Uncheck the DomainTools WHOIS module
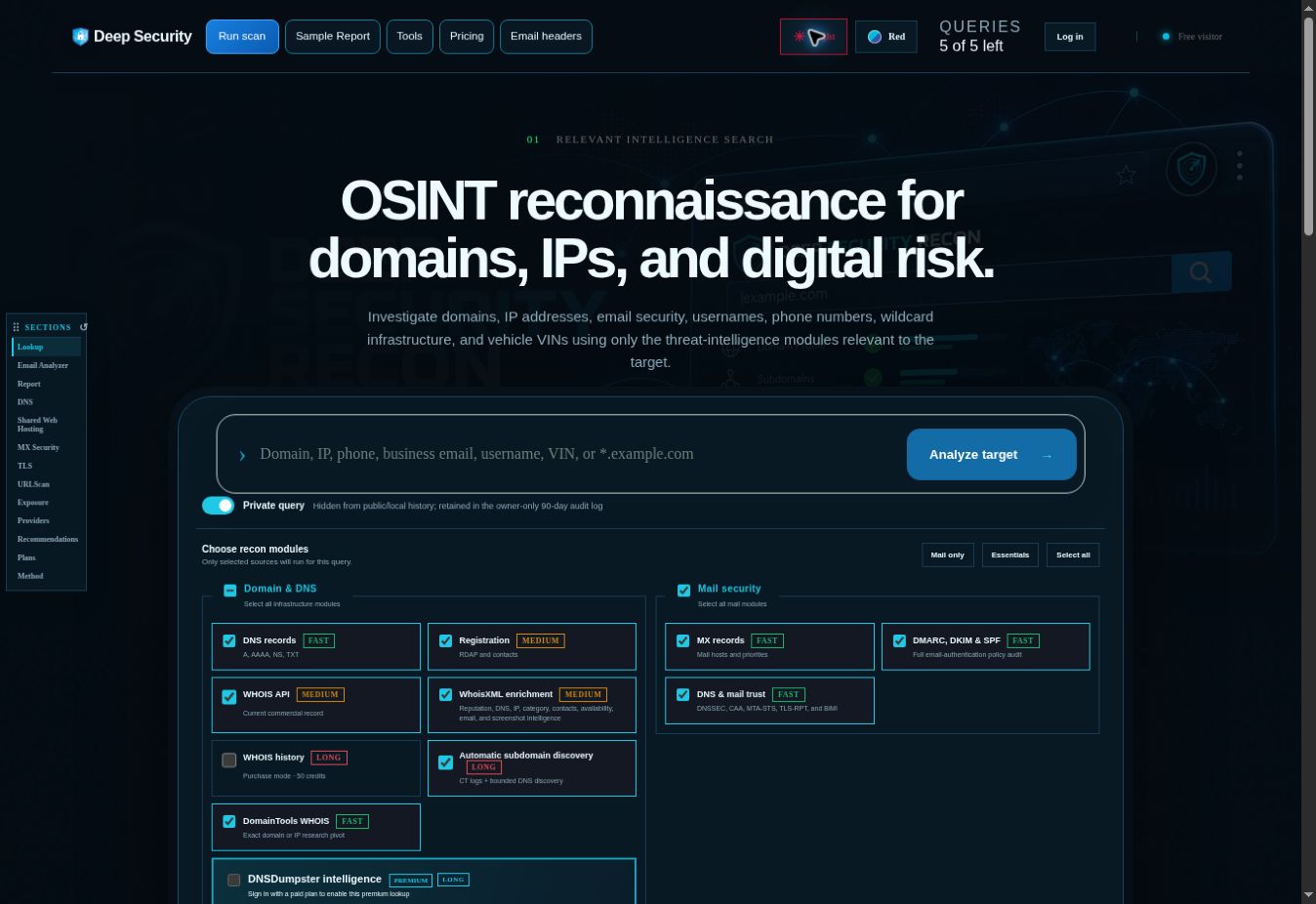 click(x=229, y=822)
